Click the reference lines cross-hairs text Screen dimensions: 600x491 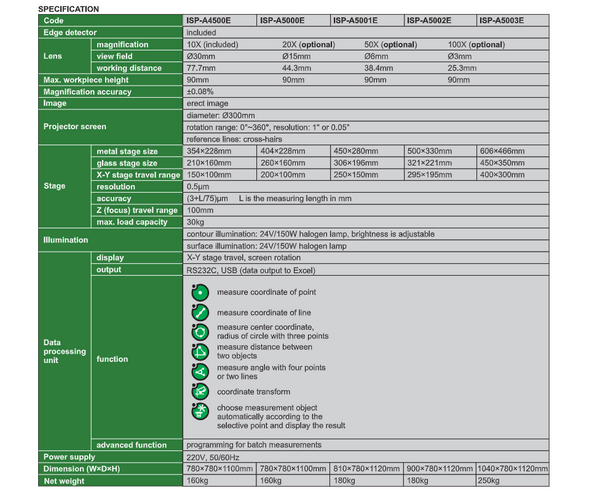(234, 139)
